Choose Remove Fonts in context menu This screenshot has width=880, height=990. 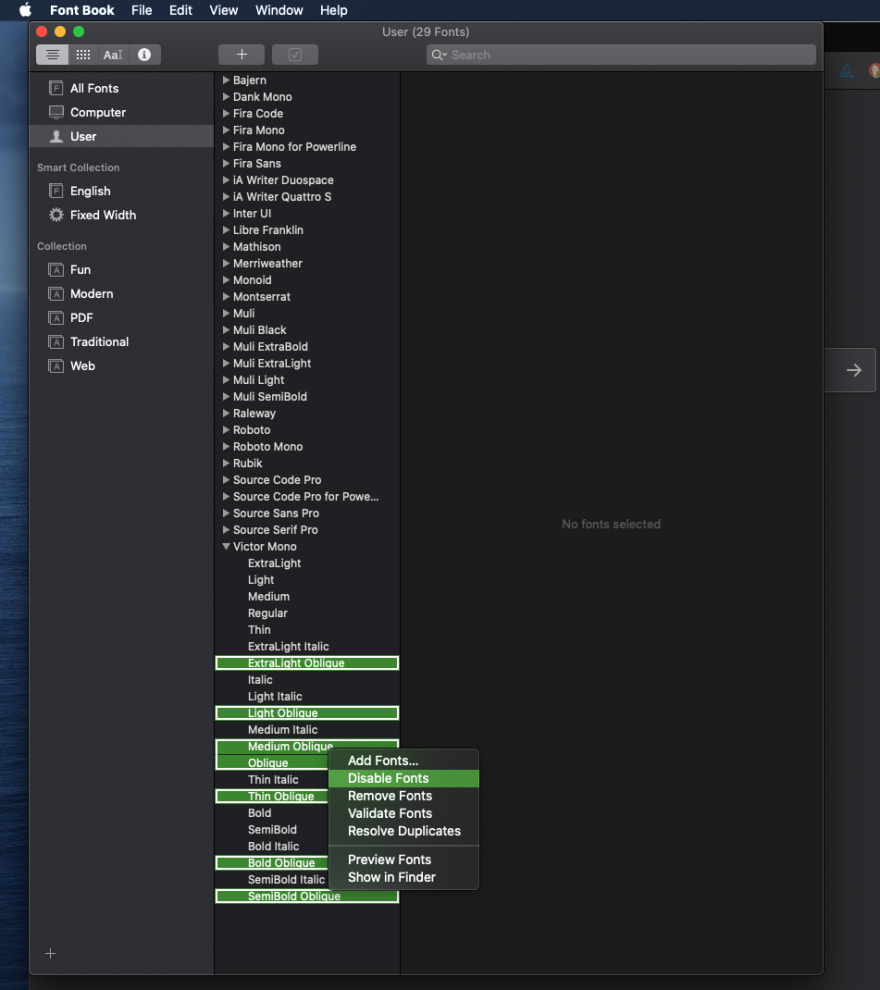[403, 796]
